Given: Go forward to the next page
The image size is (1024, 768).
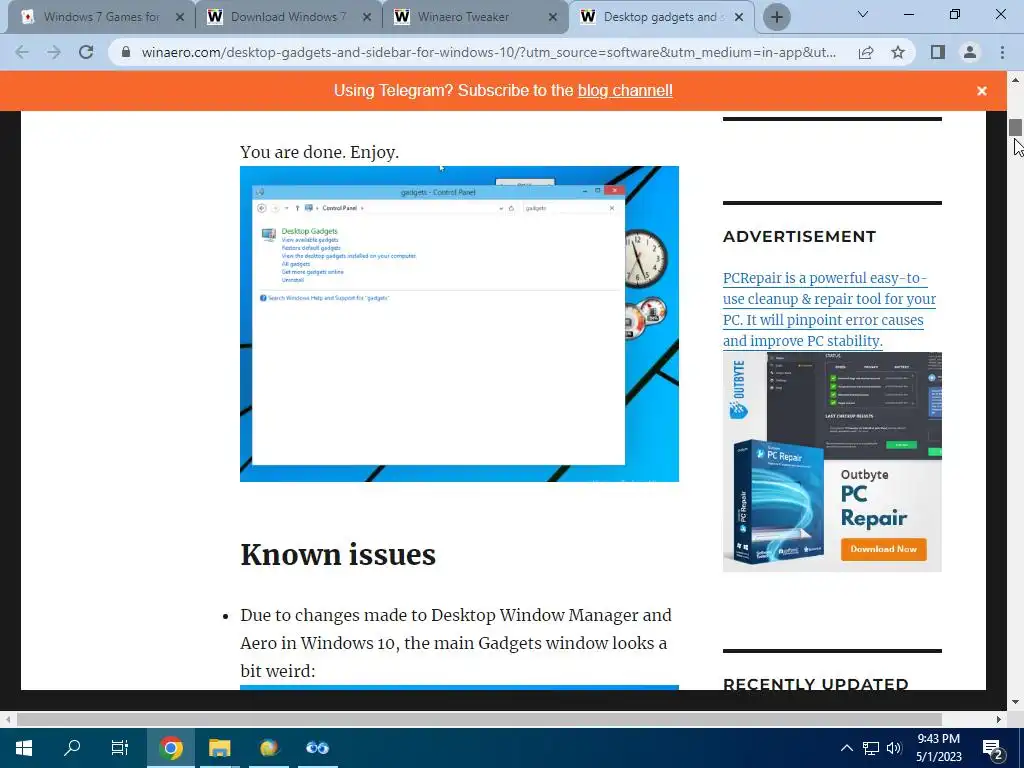Looking at the screenshot, I should tap(54, 52).
